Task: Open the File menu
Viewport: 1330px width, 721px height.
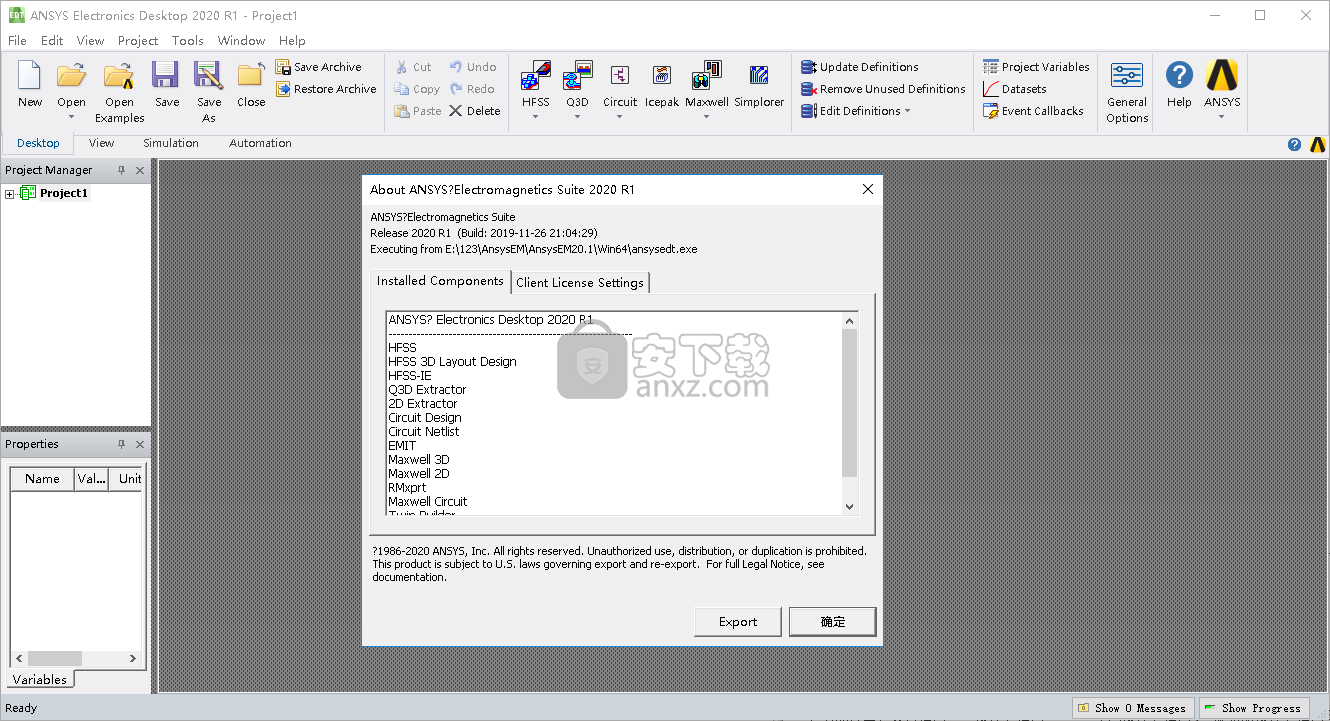Action: click(x=17, y=41)
